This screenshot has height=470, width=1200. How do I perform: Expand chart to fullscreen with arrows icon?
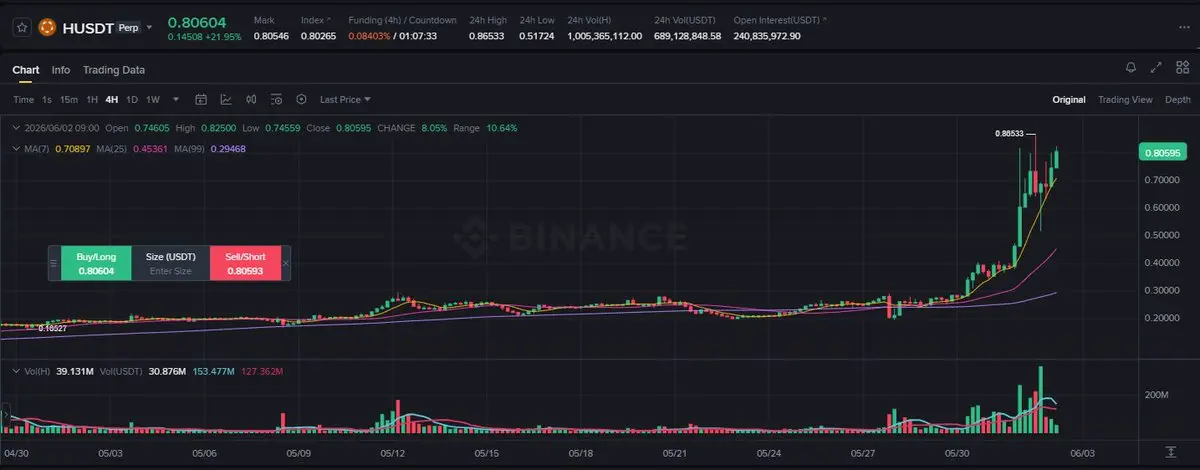1157,67
